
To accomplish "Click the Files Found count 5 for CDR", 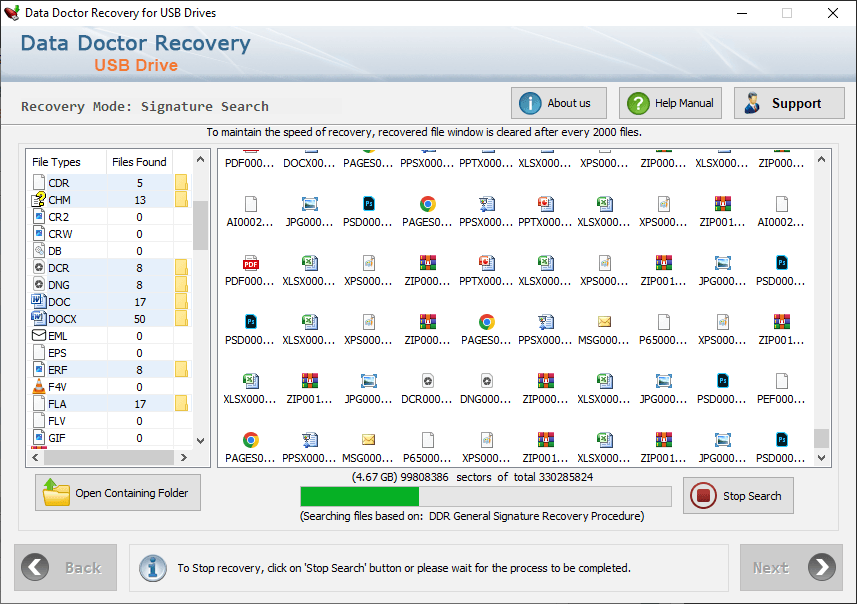I will coord(140,183).
